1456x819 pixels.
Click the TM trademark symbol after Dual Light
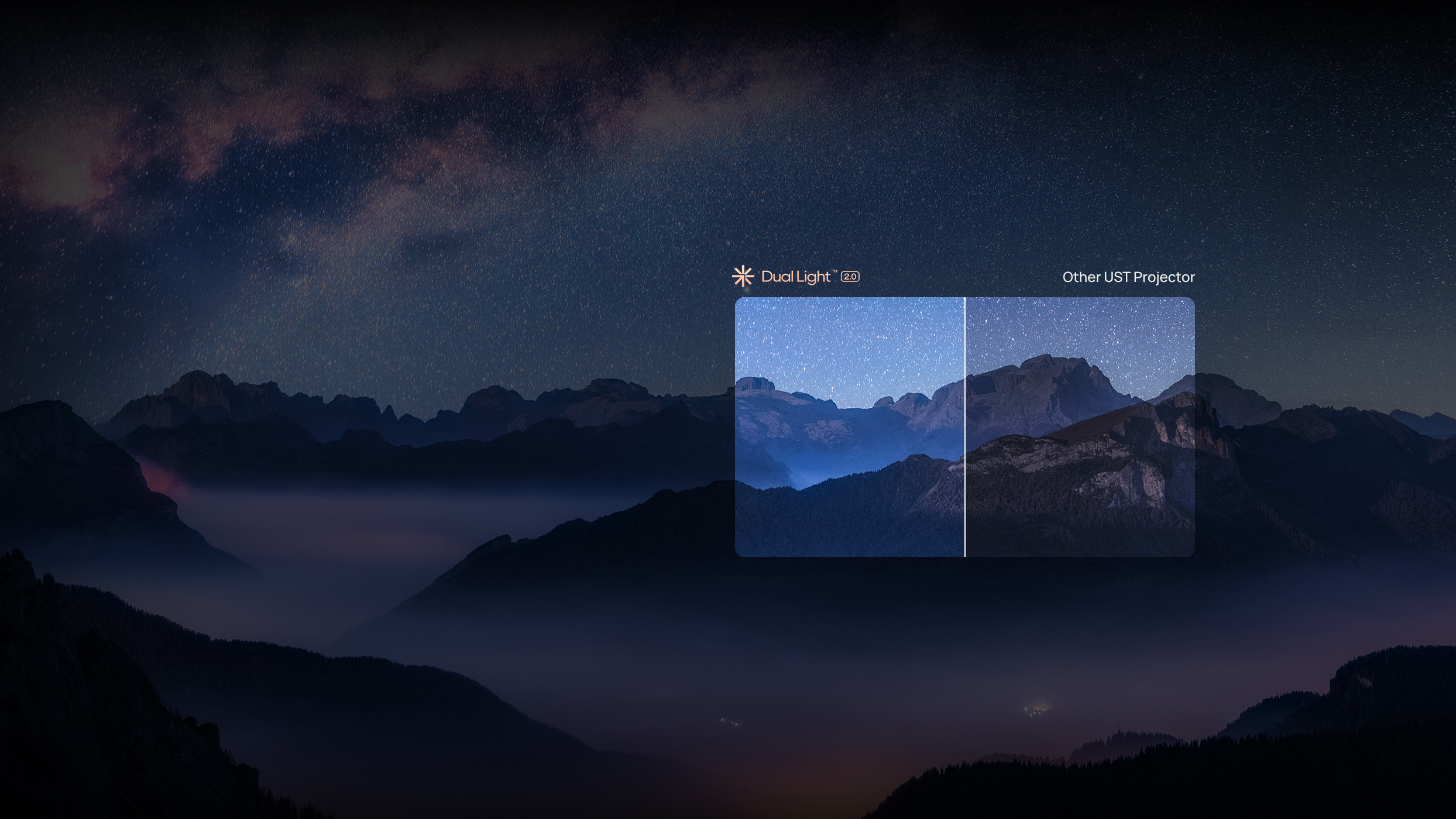[835, 272]
